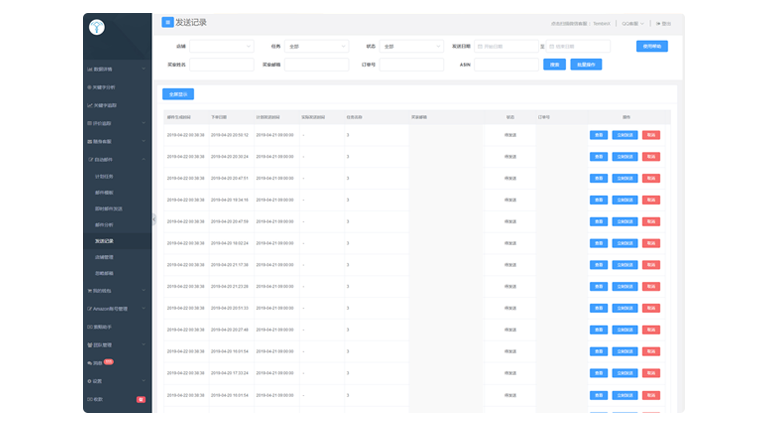Click 立即发送 in the 20:30:24 order row

tap(625, 157)
